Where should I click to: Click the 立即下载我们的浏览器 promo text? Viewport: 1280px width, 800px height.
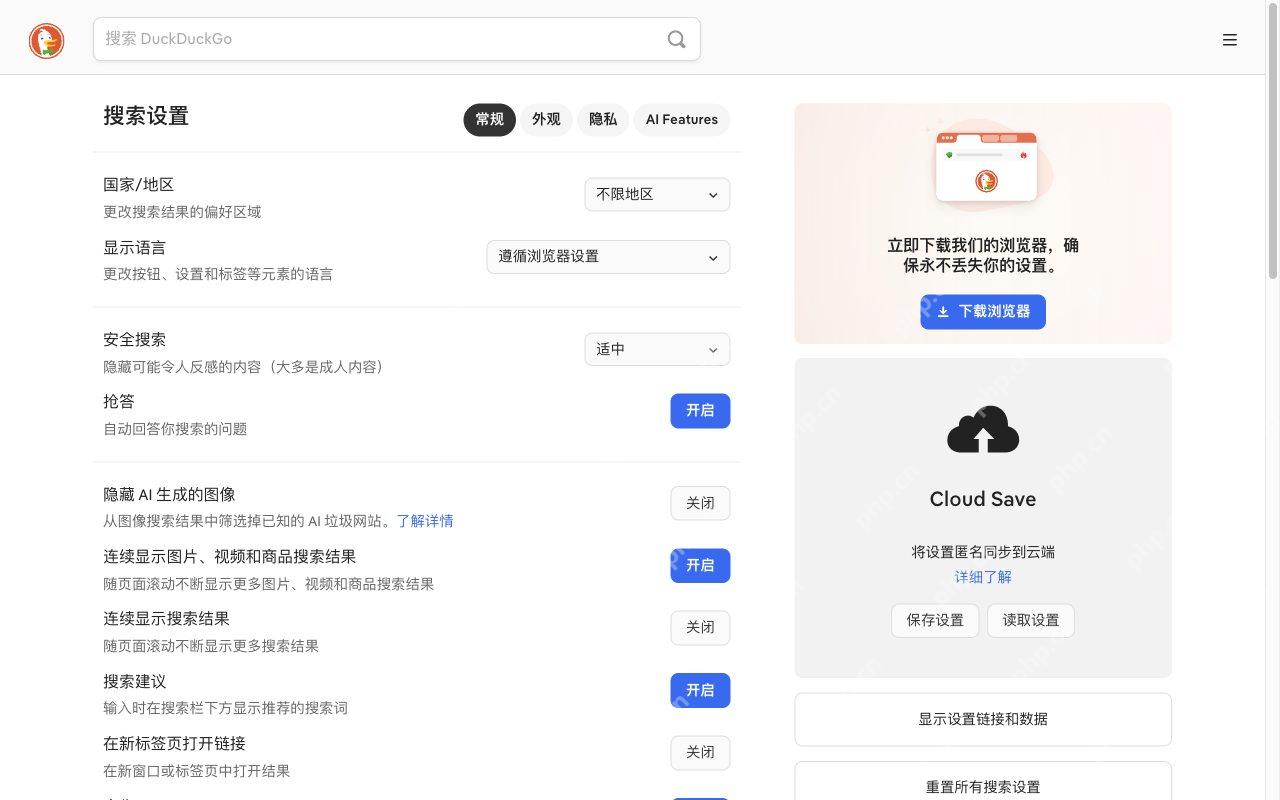983,255
